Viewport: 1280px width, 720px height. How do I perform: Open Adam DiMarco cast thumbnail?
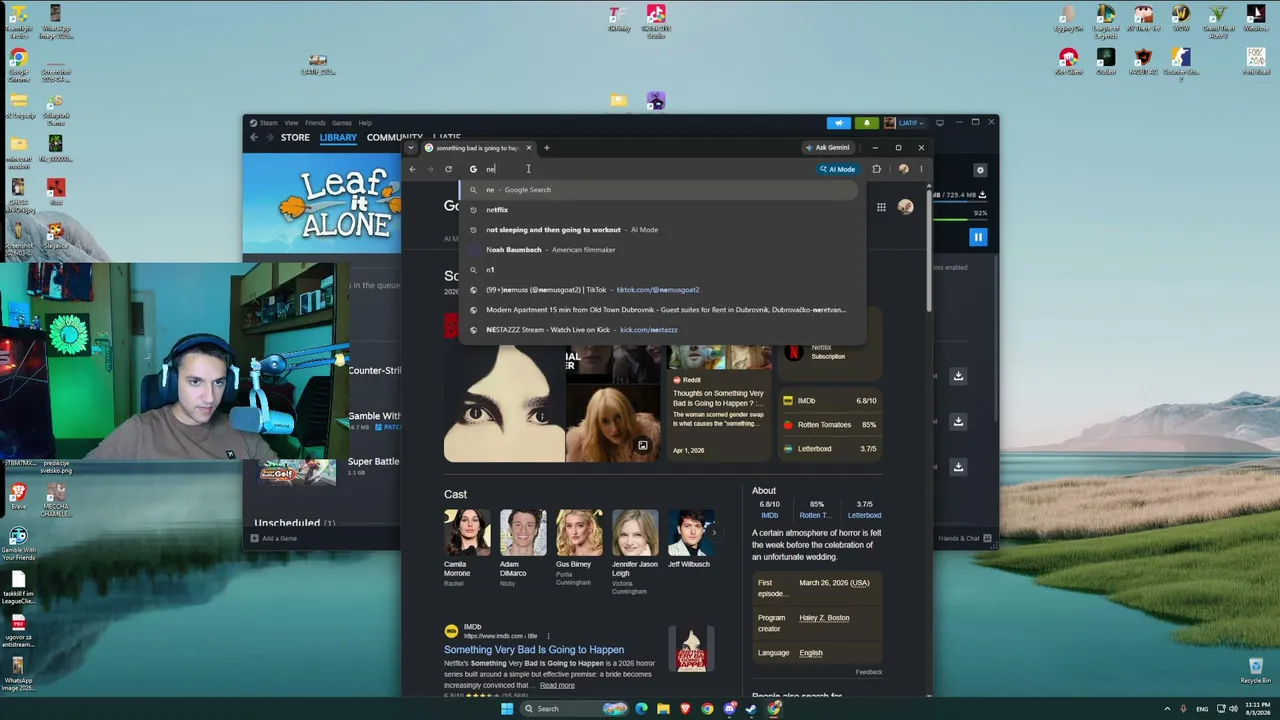click(x=523, y=533)
